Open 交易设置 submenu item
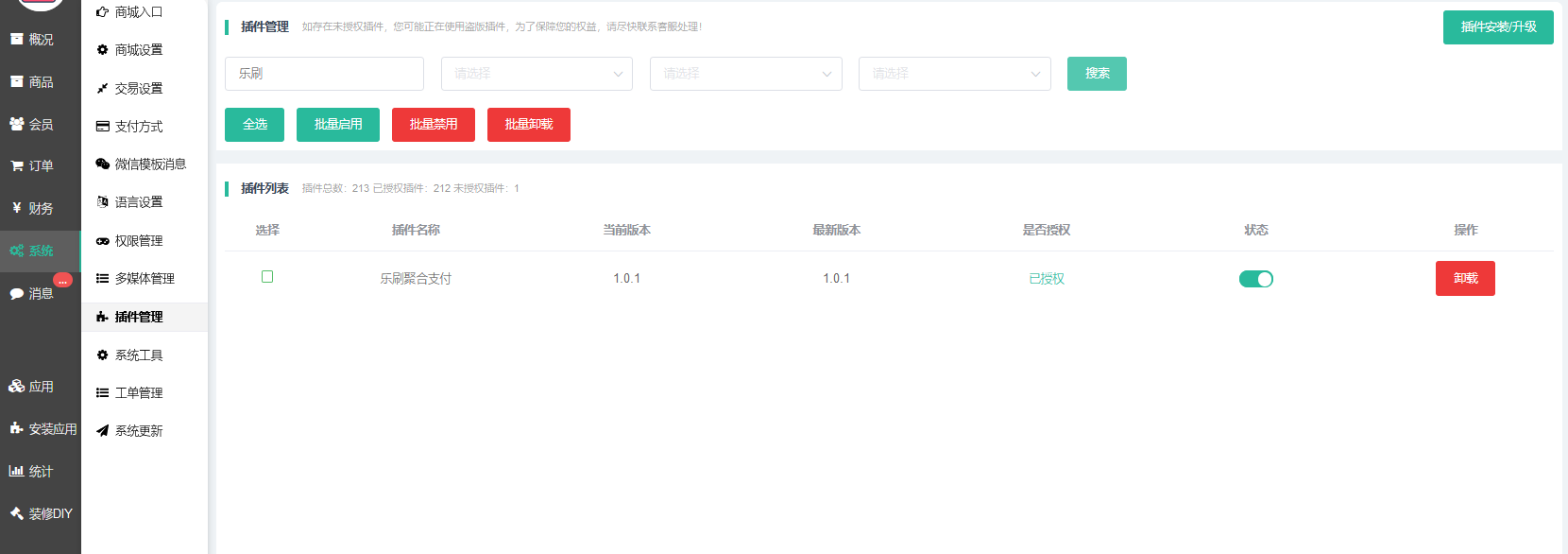The image size is (1568, 554). pos(139,88)
